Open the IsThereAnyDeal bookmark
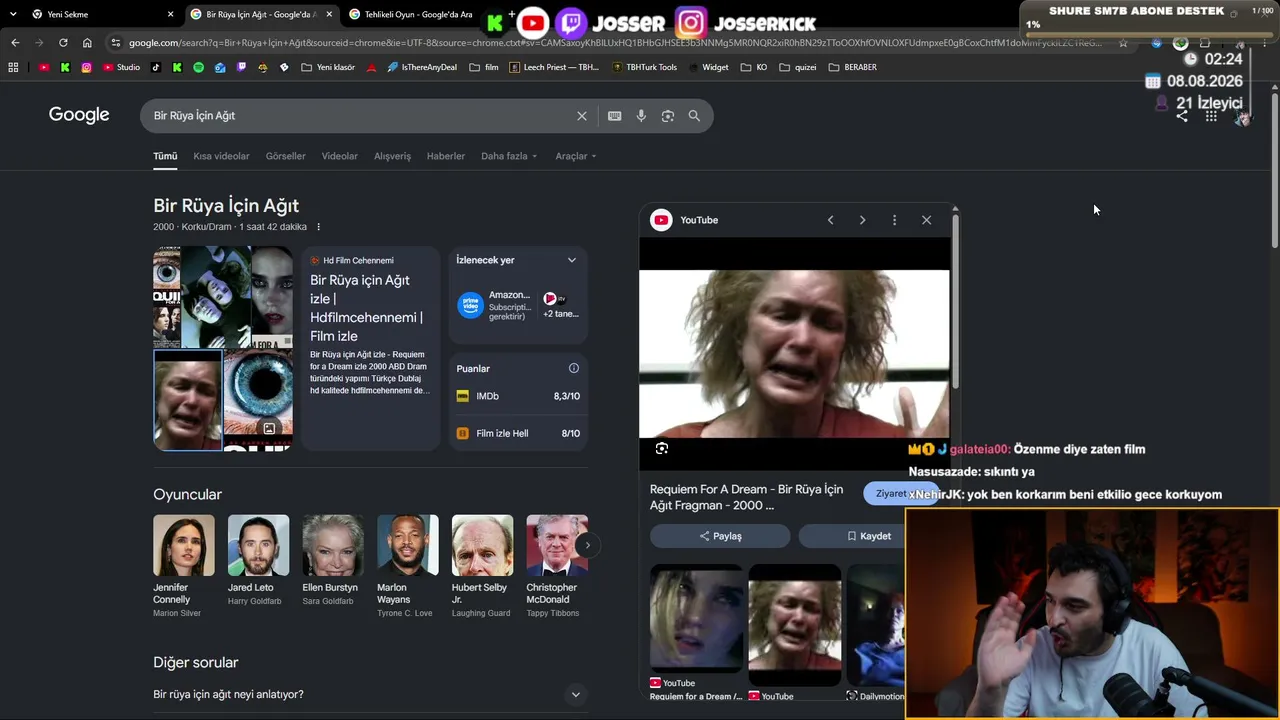Screen dimensions: 1280x720 pos(421,67)
